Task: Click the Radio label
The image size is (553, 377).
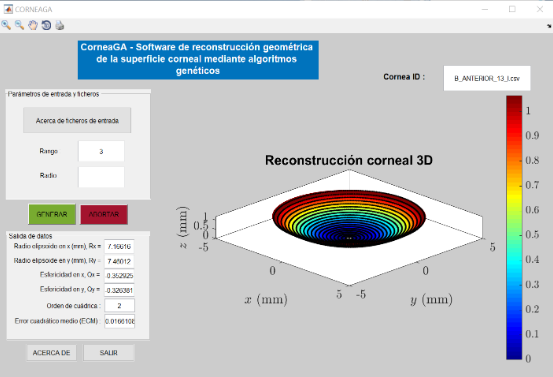Action: pos(48,175)
